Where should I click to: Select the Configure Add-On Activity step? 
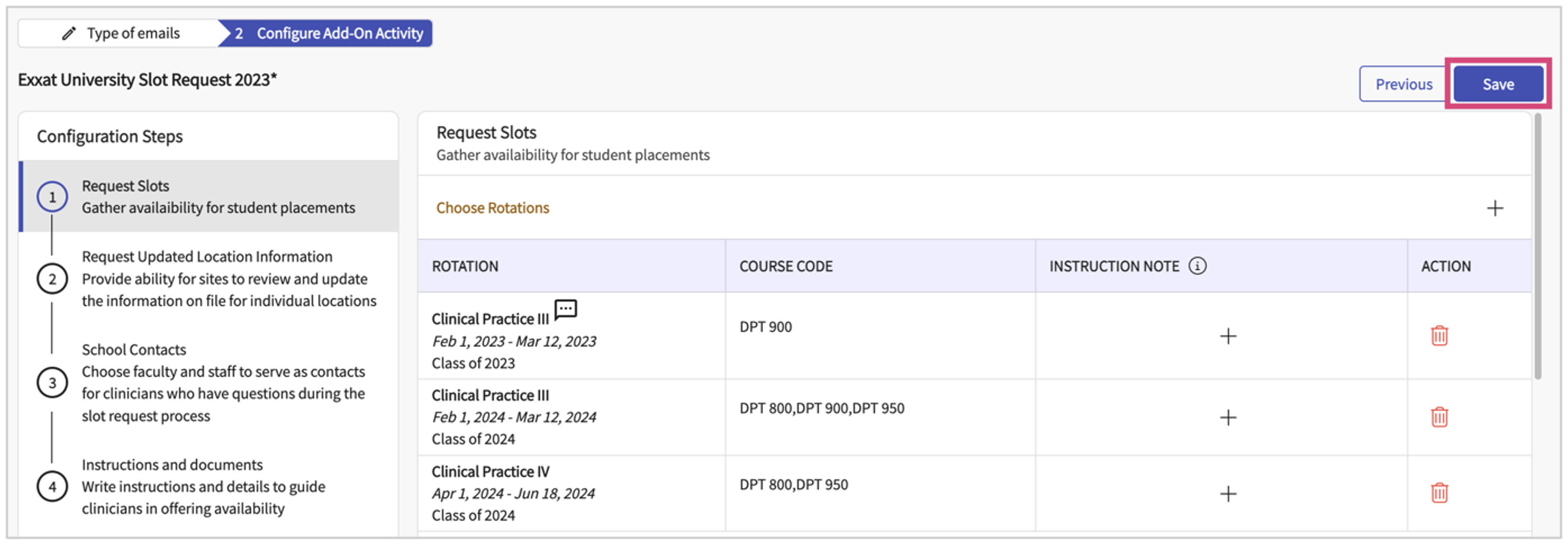click(329, 33)
